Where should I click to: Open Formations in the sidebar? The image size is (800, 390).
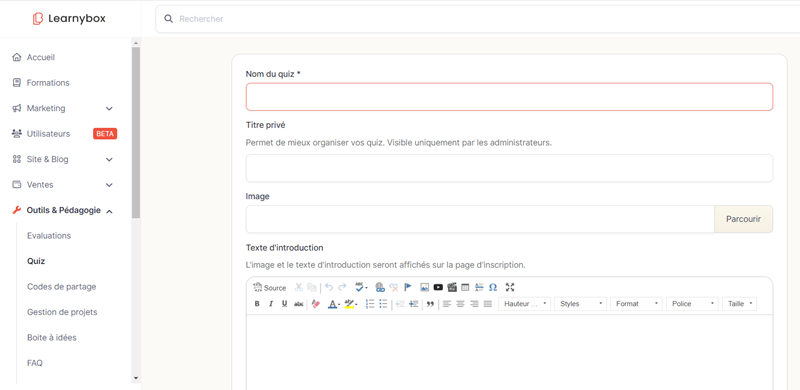pos(48,83)
